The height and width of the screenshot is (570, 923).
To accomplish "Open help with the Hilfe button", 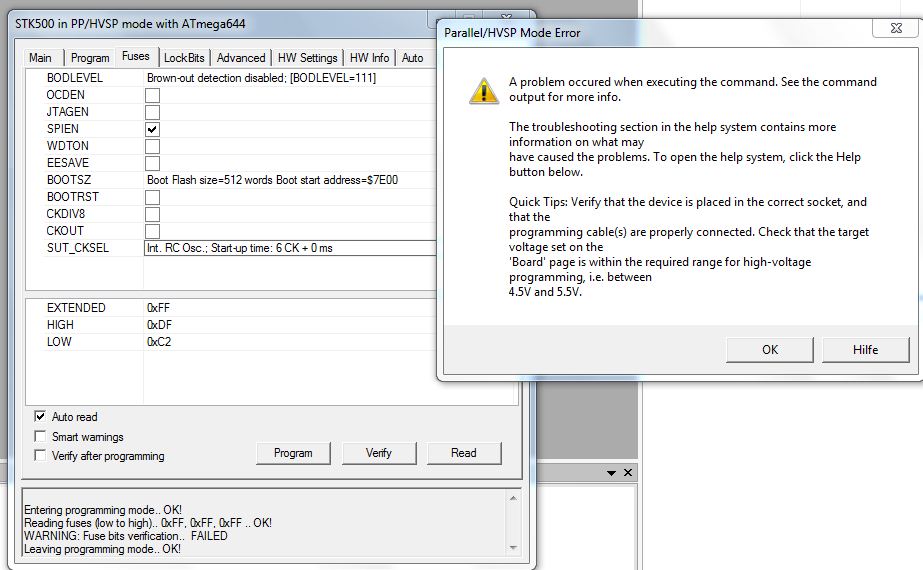I will 865,350.
